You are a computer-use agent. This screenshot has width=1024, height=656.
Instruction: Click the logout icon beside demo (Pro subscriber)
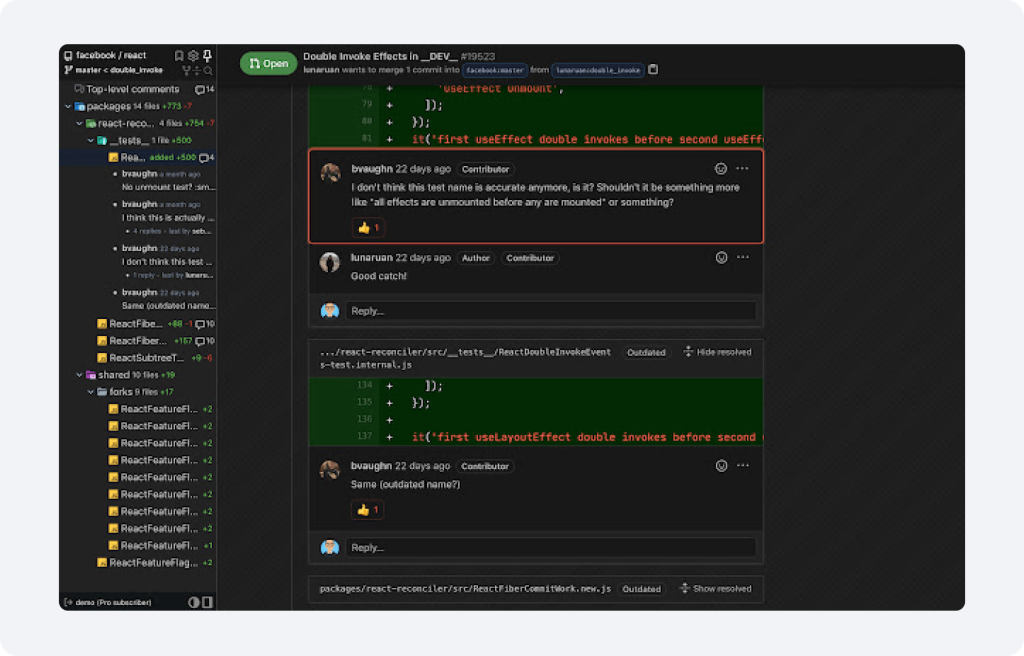pyautogui.click(x=68, y=602)
